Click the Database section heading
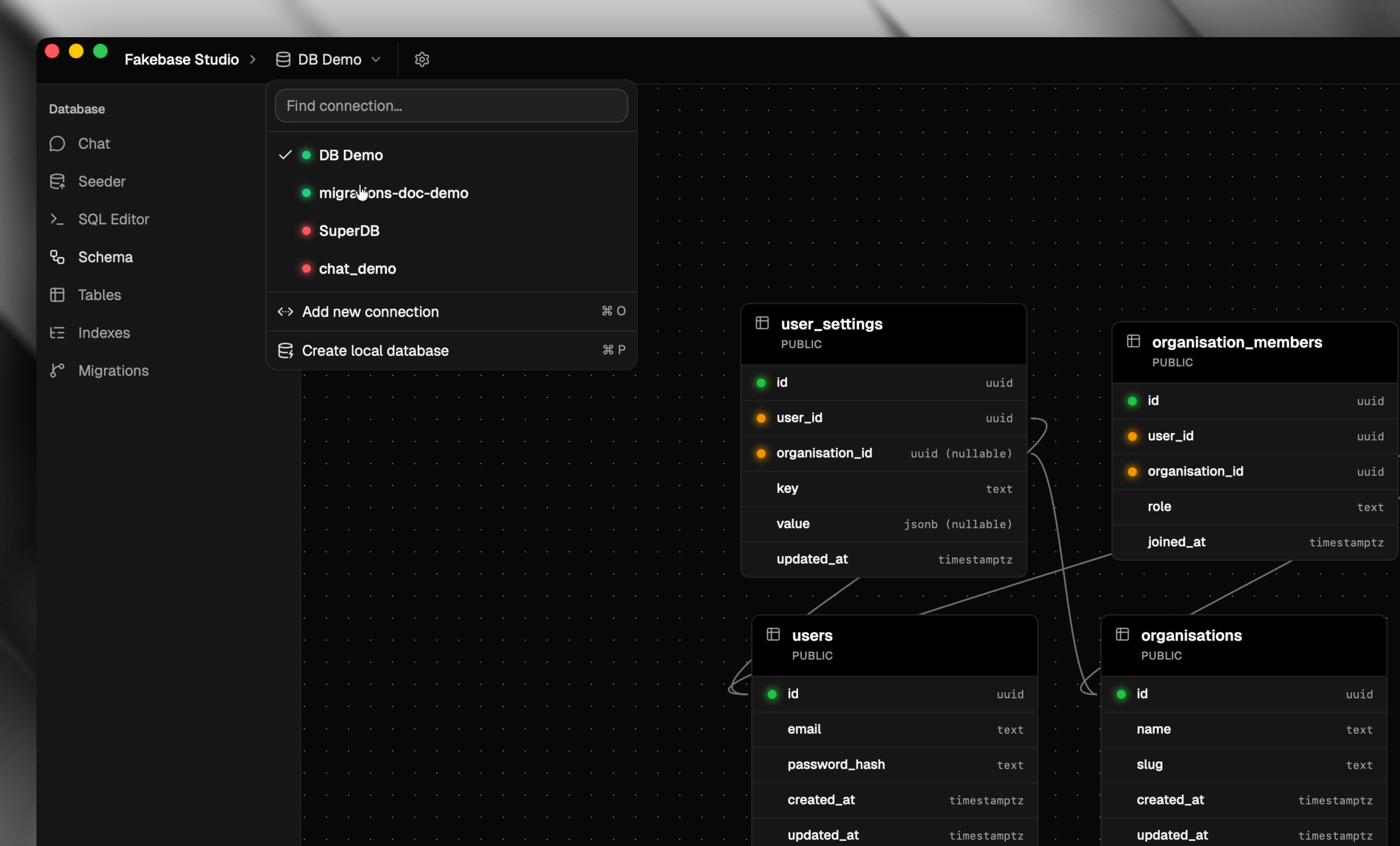 77,109
